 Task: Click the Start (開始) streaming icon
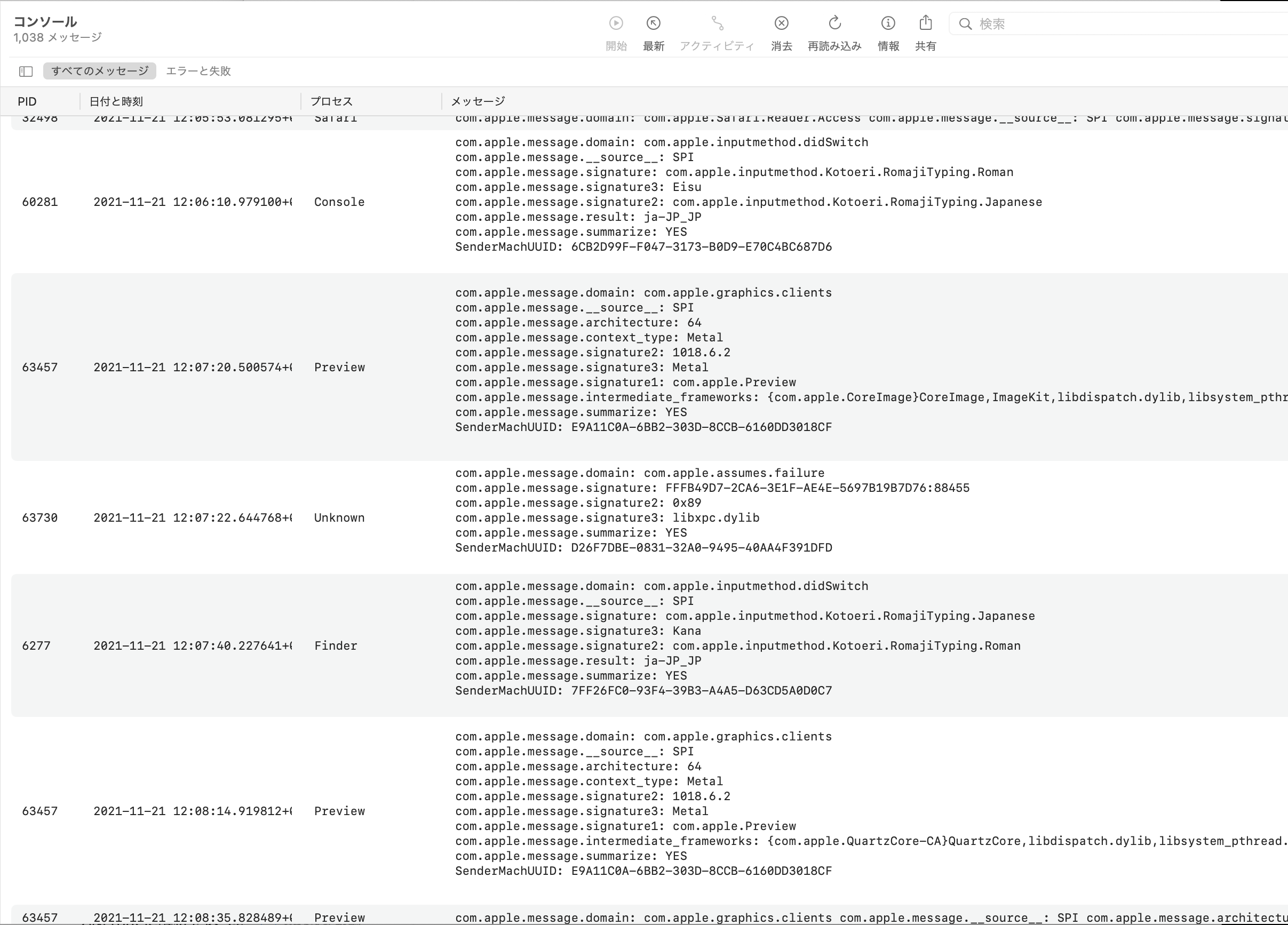(616, 23)
